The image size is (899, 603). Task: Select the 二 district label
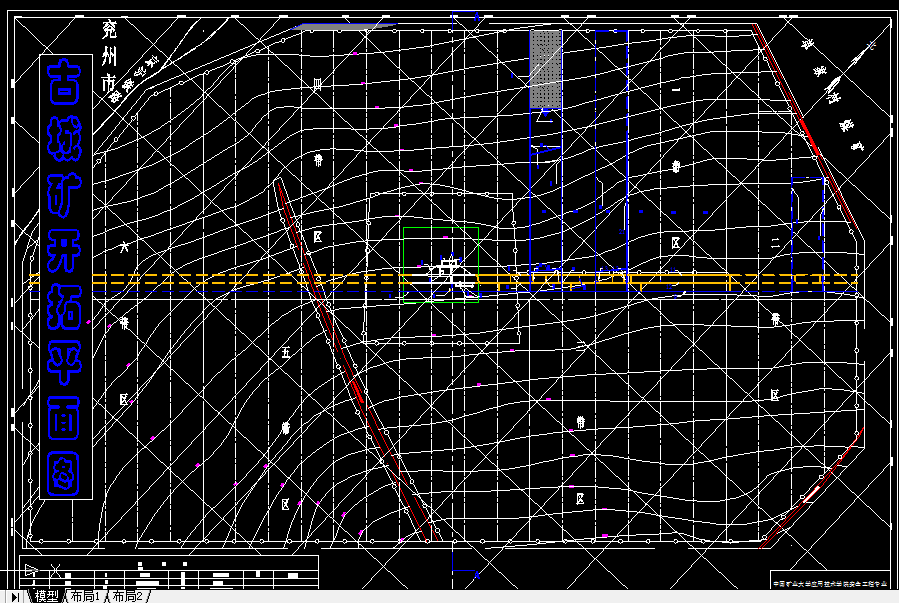point(775,243)
